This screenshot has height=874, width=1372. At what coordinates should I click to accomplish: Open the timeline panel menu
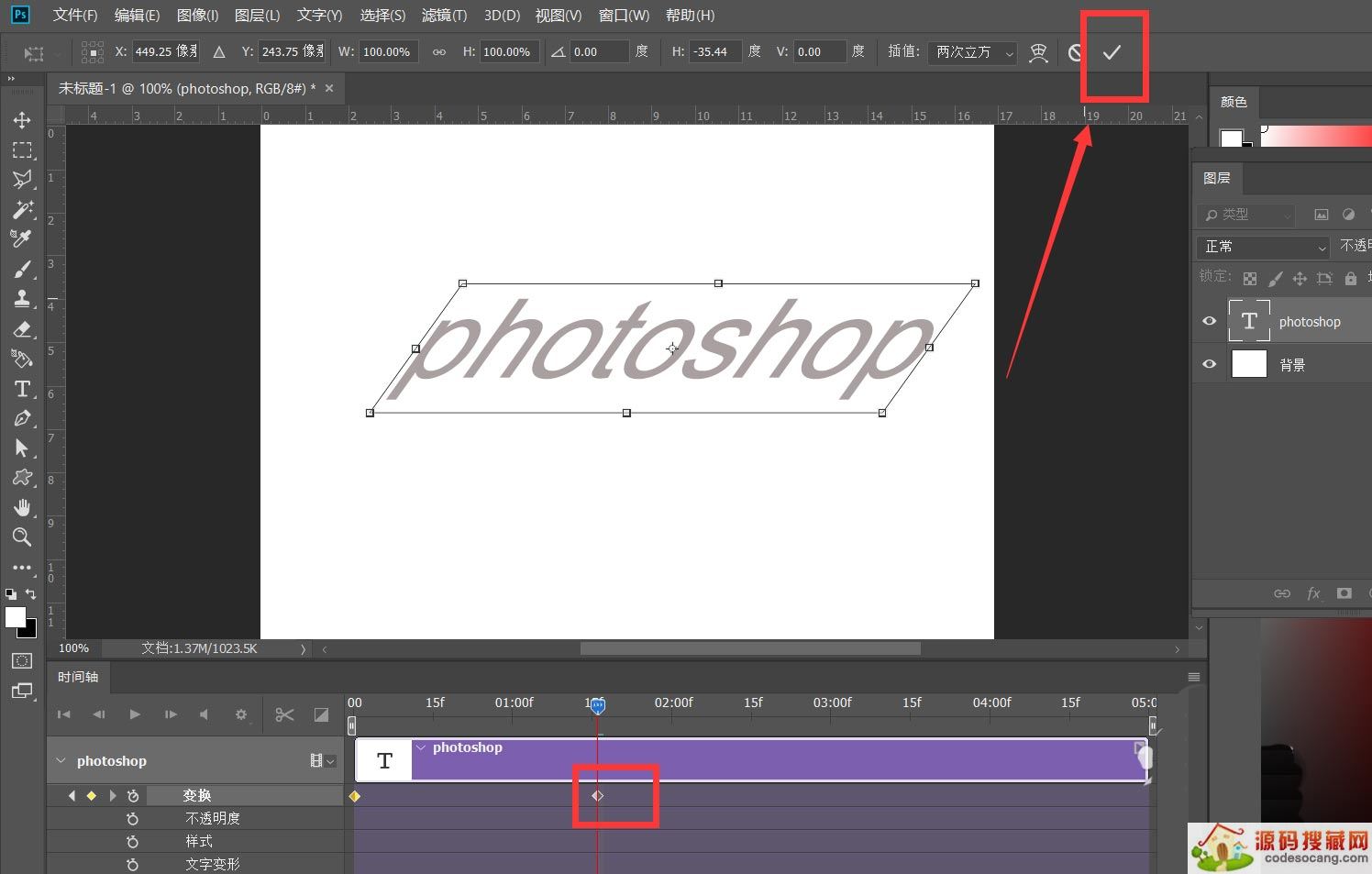(1193, 677)
